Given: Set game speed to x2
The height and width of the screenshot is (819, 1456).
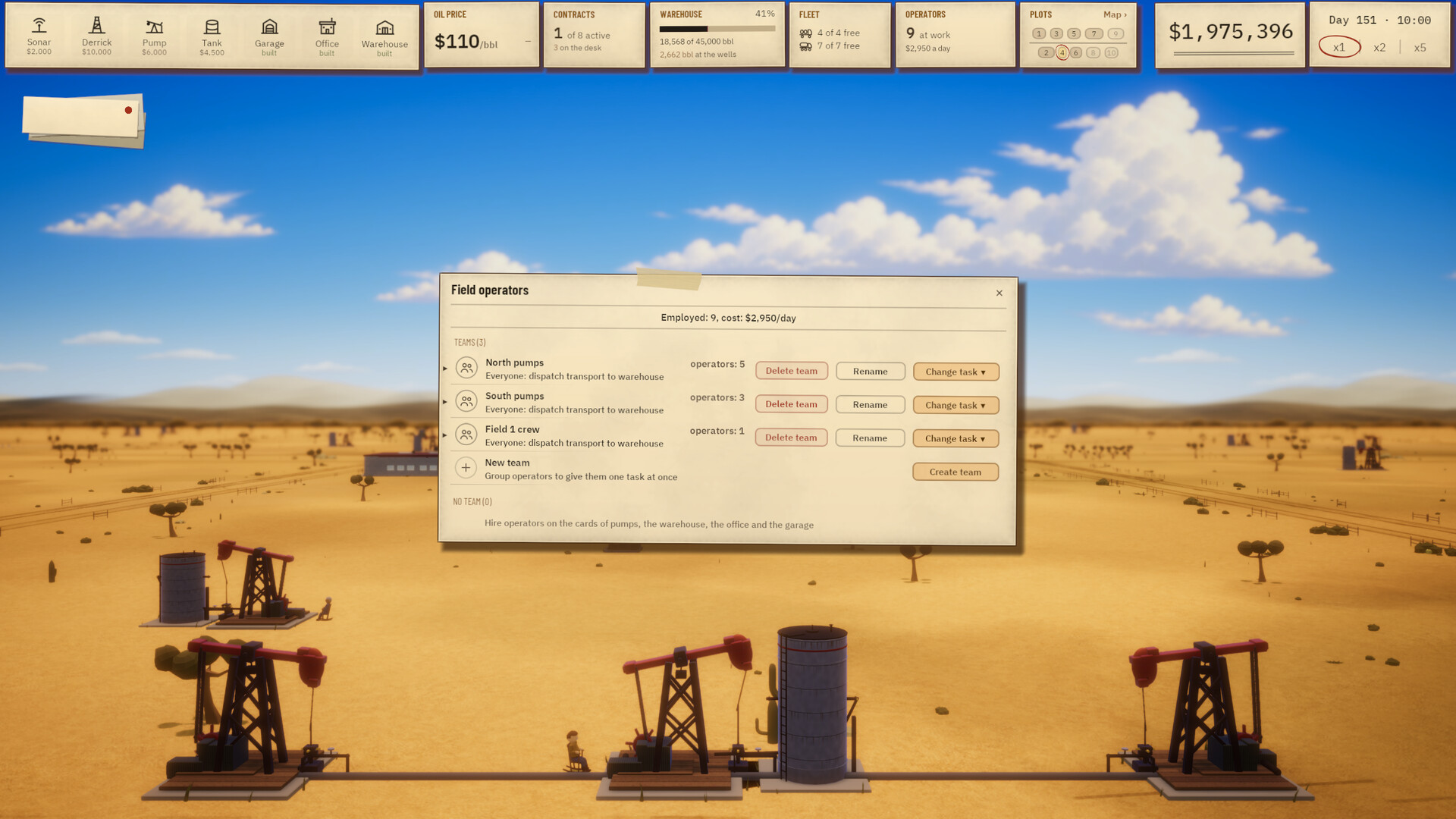Looking at the screenshot, I should pos(1379,47).
